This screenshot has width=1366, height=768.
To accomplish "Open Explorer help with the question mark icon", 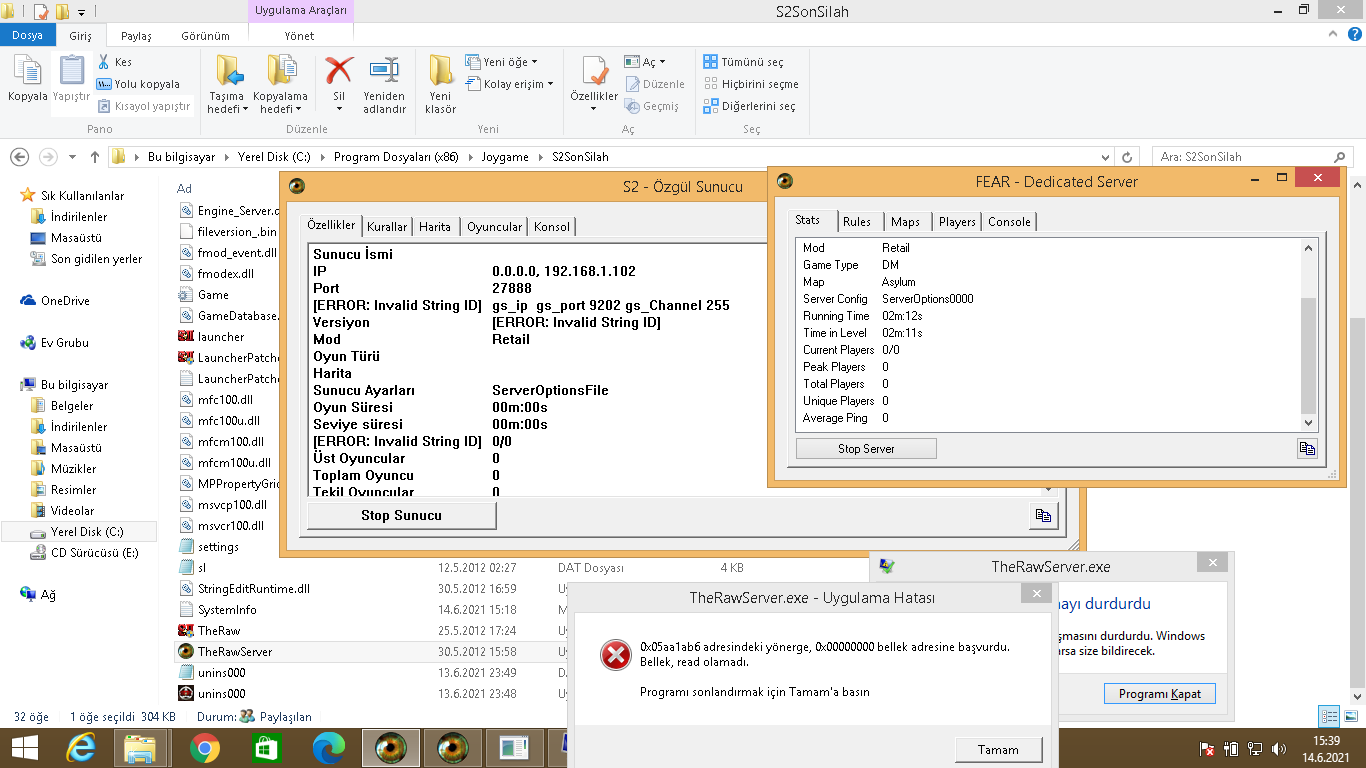I will 1353,35.
